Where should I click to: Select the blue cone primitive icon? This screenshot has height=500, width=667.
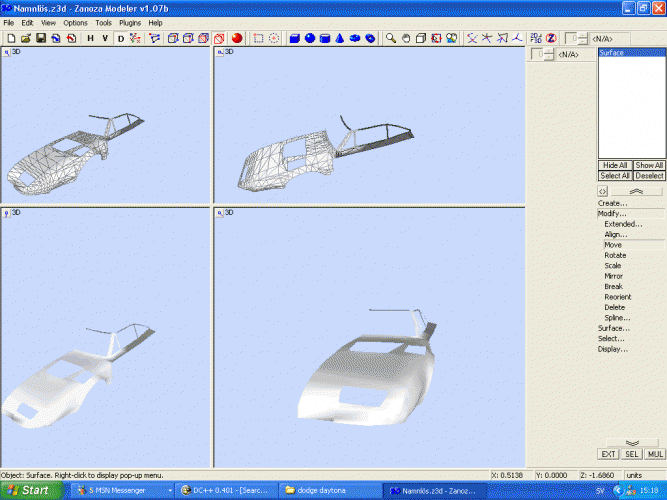340,38
